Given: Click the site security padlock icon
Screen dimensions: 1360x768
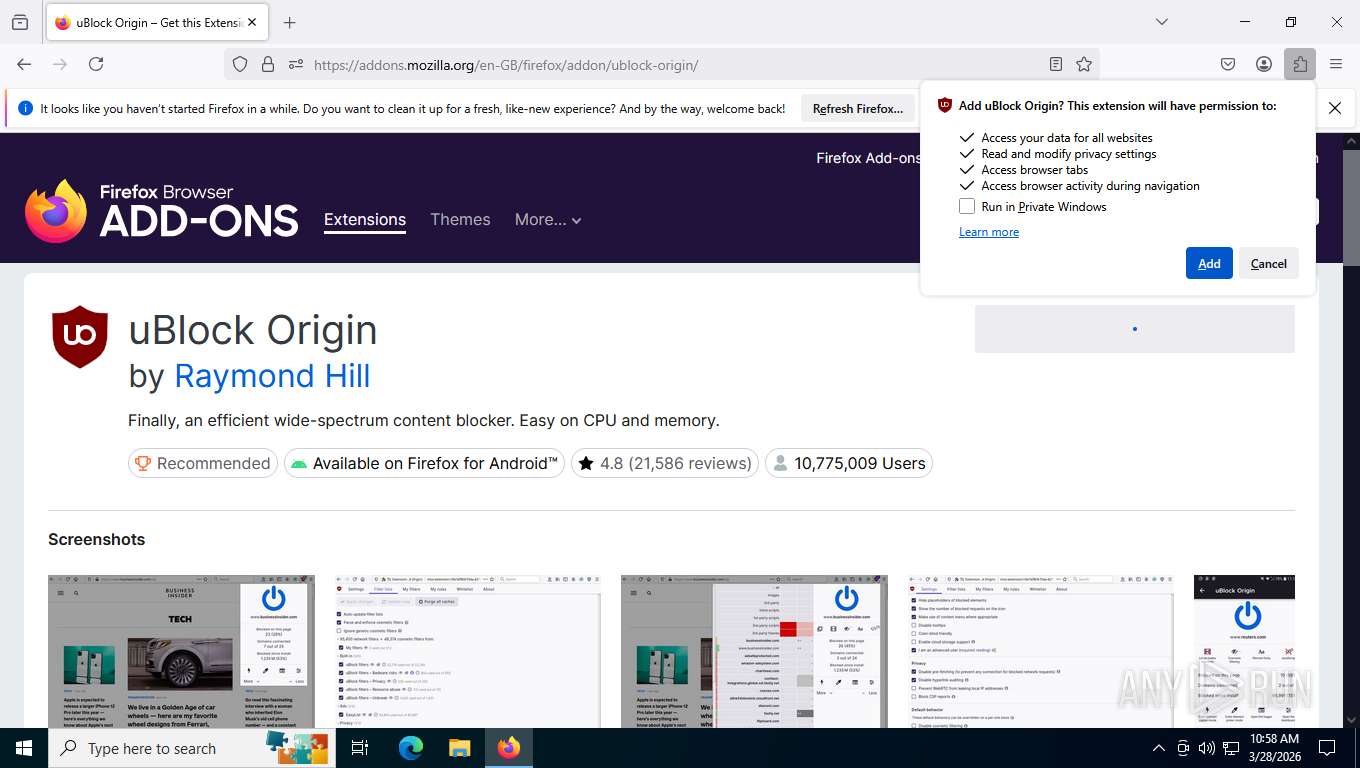Looking at the screenshot, I should click(268, 64).
